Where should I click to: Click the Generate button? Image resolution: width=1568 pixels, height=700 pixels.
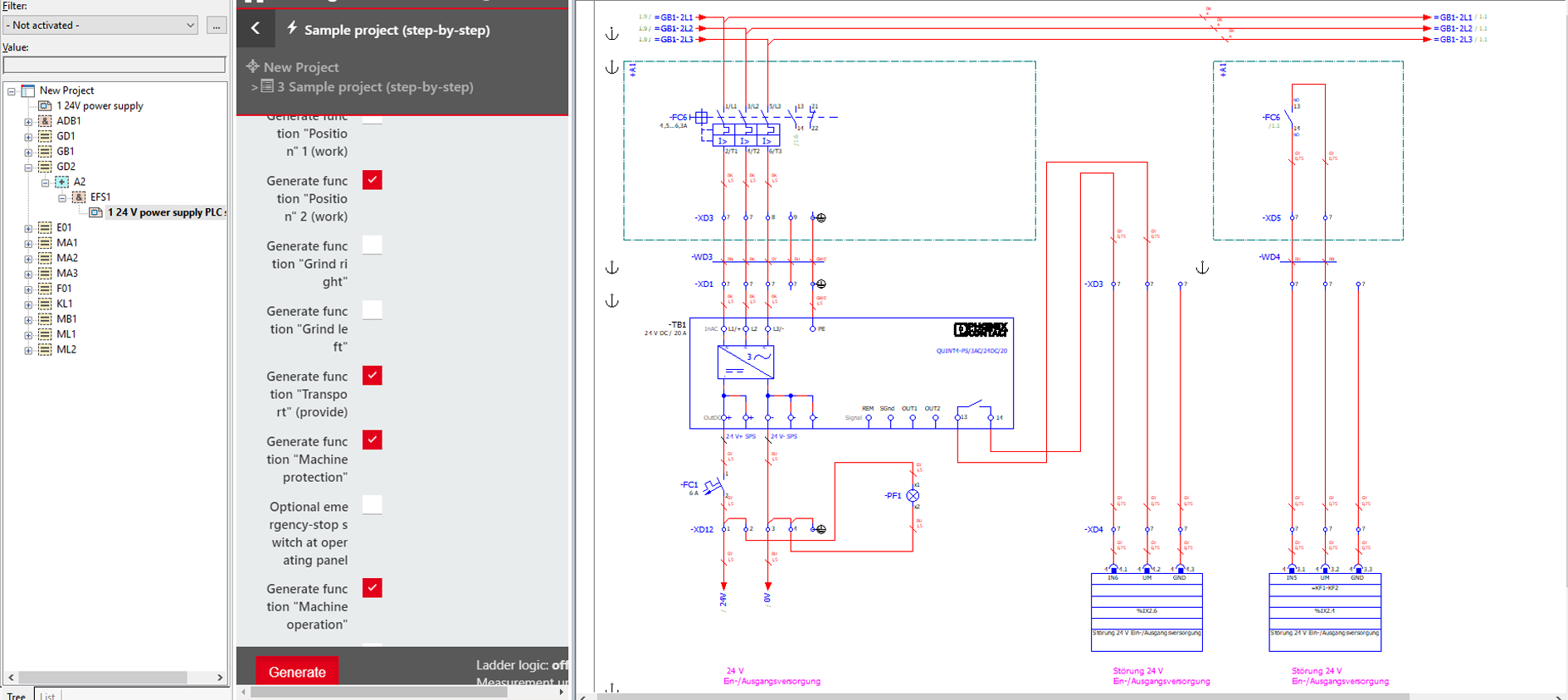tap(297, 671)
